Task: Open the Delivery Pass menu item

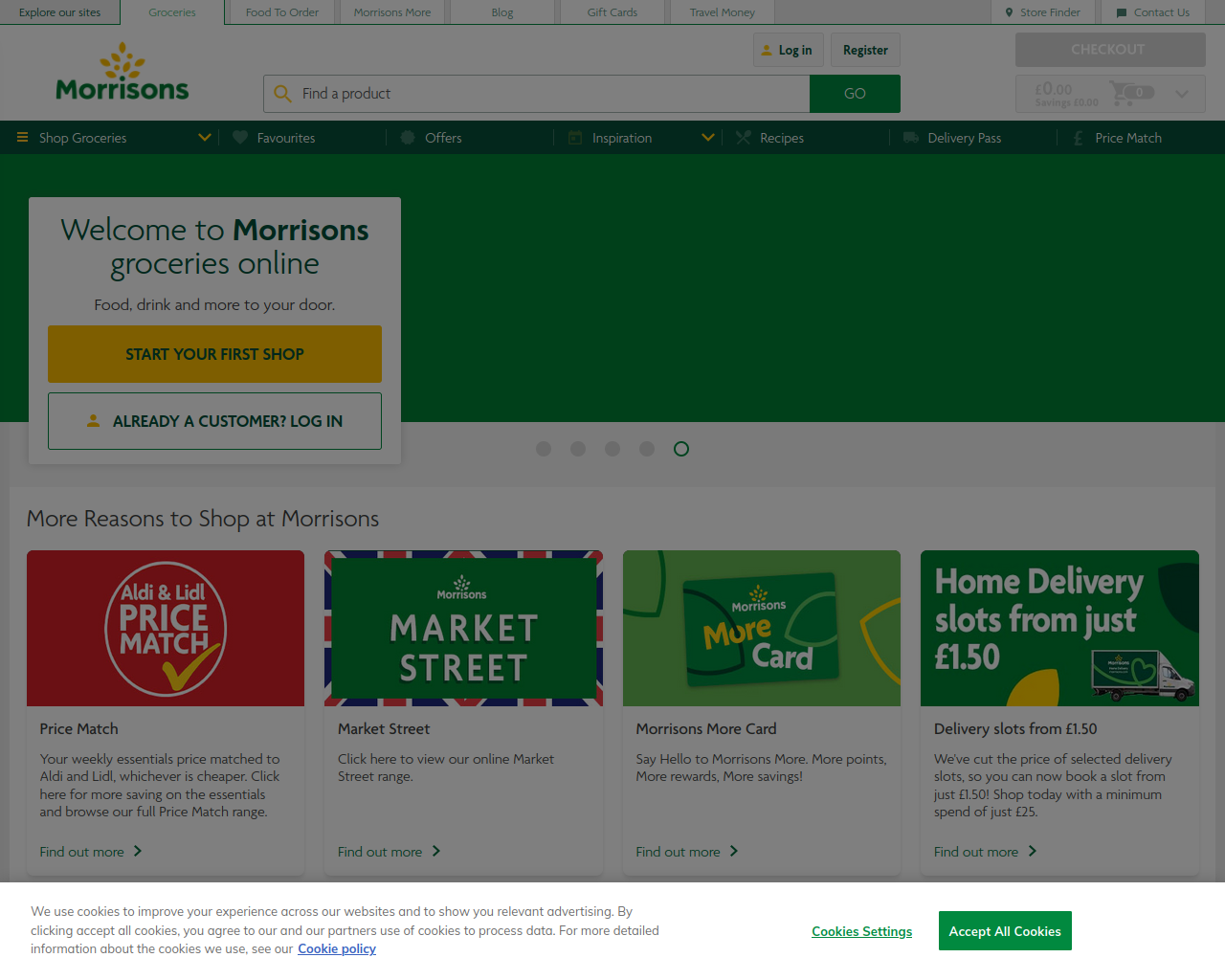Action: click(x=964, y=138)
